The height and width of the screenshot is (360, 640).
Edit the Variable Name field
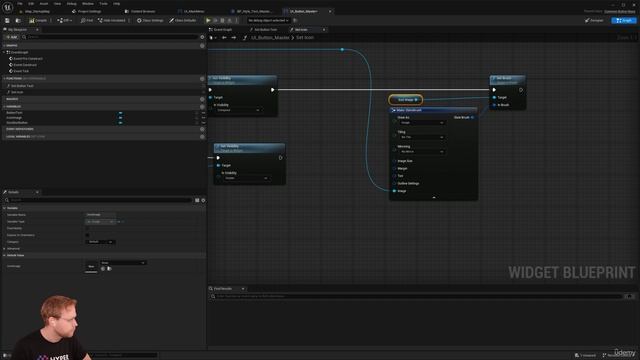click(x=100, y=215)
